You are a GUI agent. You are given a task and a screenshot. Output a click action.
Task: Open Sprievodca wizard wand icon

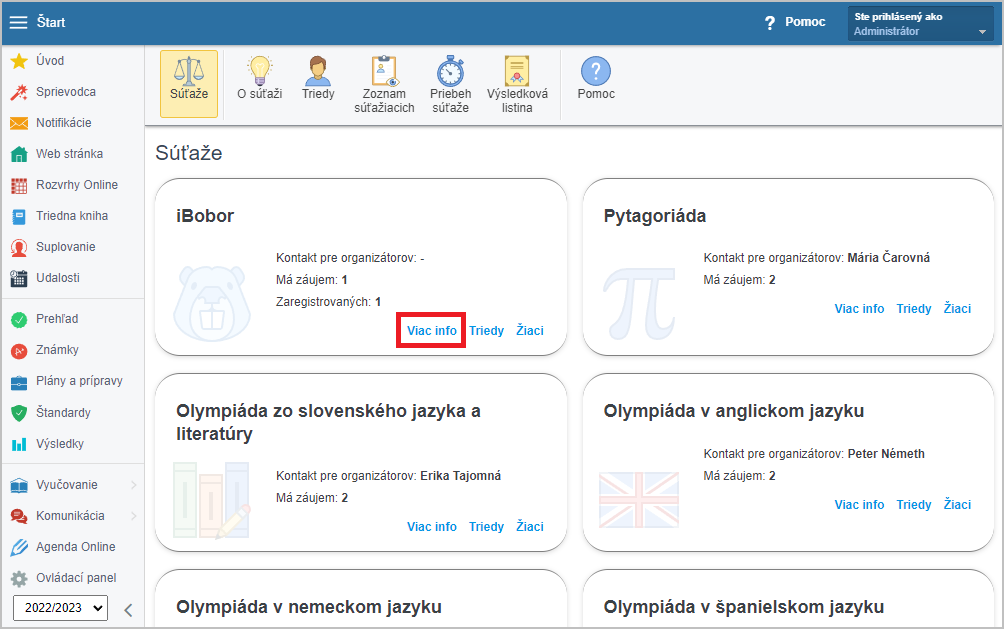(19, 92)
